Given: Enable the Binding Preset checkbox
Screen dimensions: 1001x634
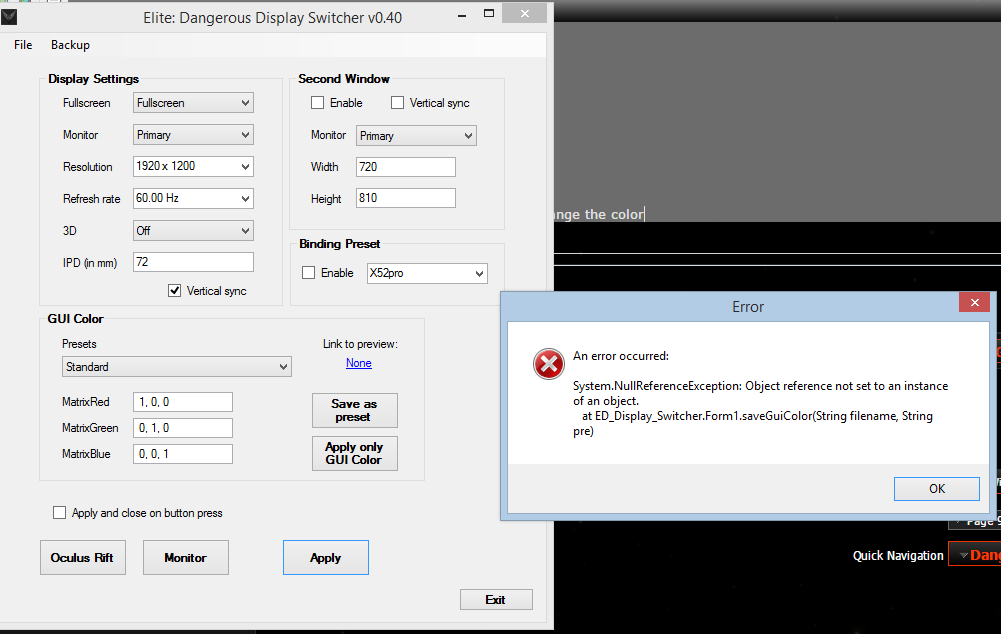Looking at the screenshot, I should coord(308,273).
